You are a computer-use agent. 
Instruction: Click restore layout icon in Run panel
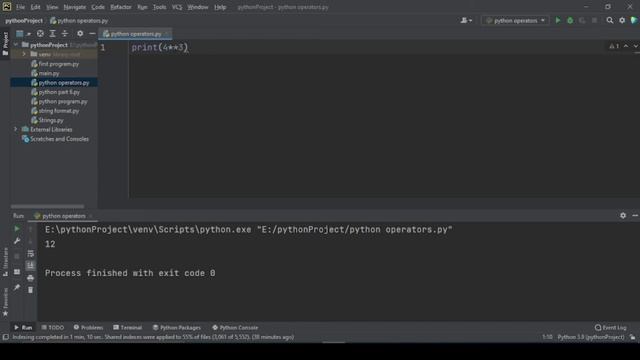[17, 272]
